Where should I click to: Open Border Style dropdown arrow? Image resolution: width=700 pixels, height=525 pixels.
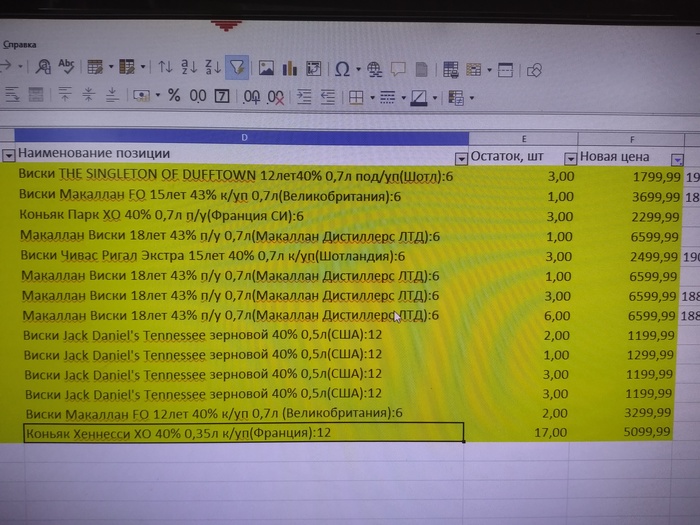[x=404, y=98]
